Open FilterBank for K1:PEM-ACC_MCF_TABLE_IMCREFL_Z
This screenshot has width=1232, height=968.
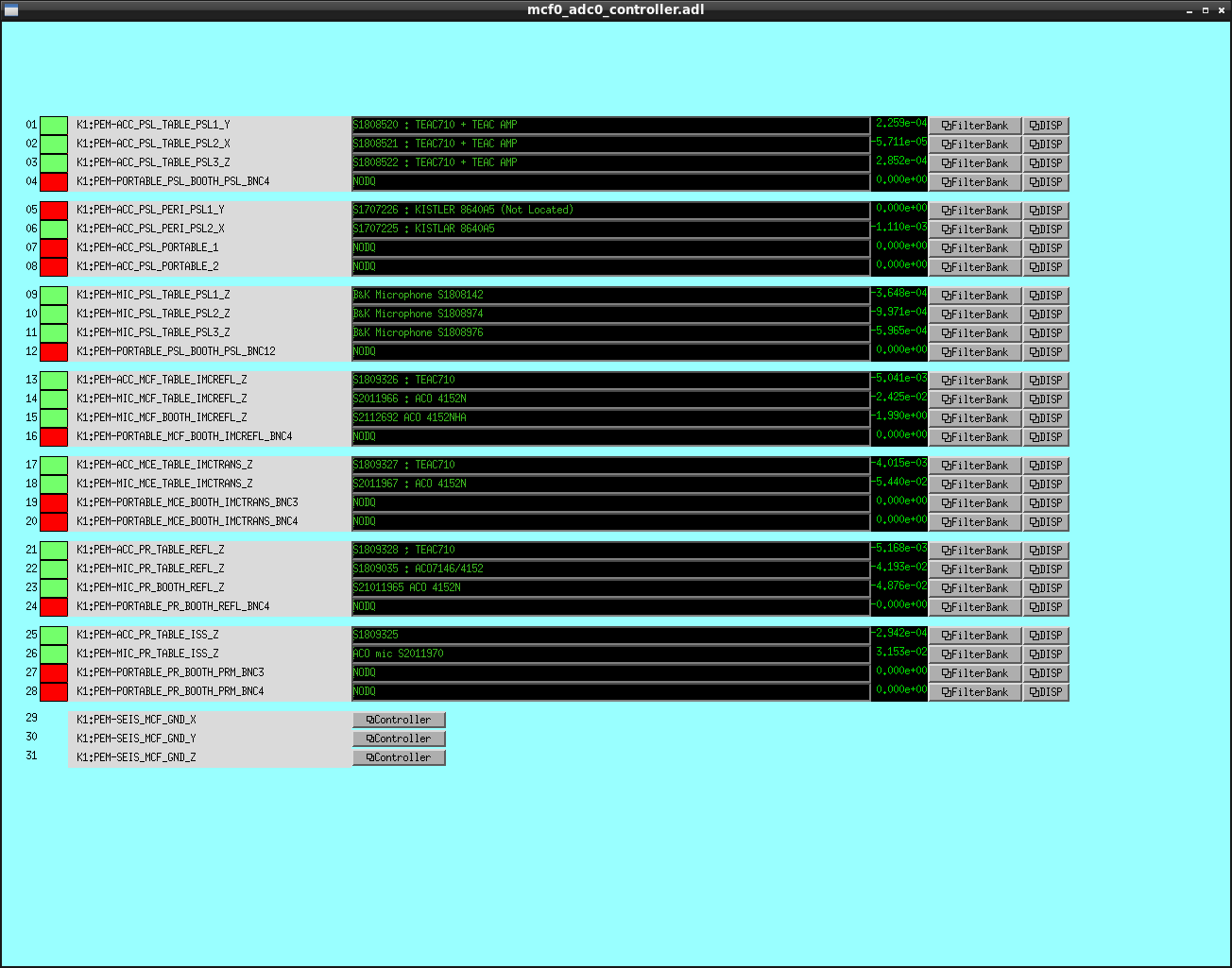pyautogui.click(x=975, y=381)
